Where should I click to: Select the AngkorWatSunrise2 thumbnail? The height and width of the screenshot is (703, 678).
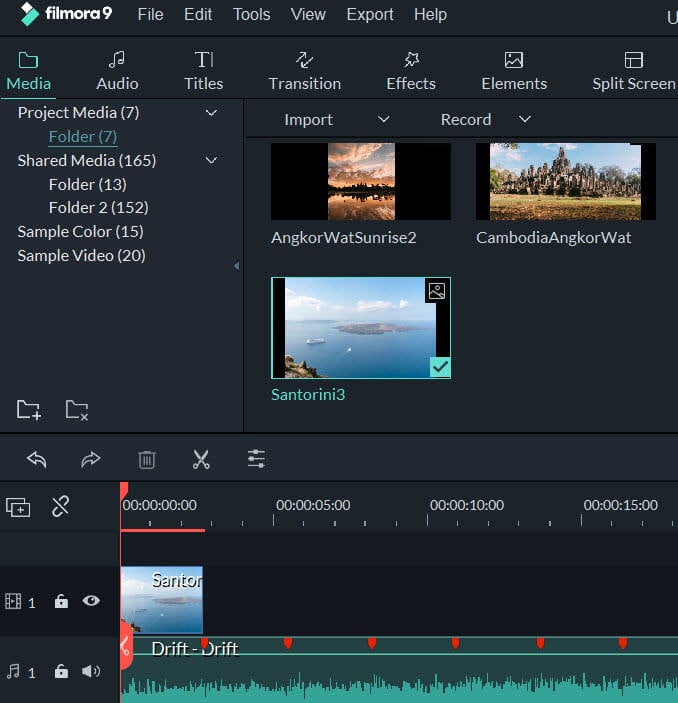tap(361, 182)
